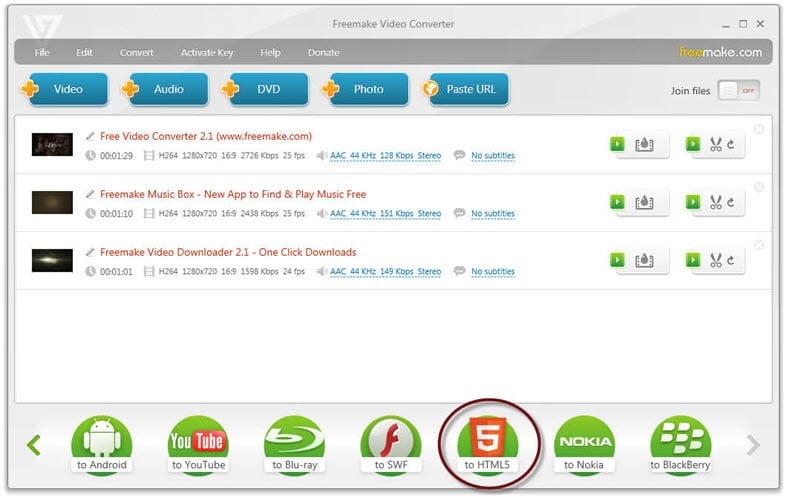
Task: Toggle the Join files switch
Action: pos(738,90)
